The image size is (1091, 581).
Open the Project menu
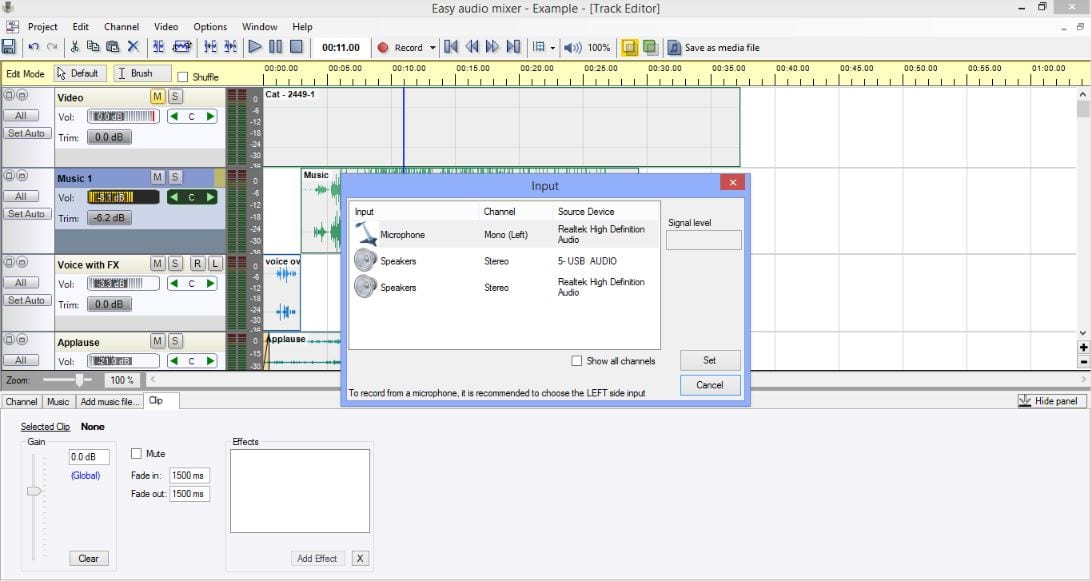(42, 26)
